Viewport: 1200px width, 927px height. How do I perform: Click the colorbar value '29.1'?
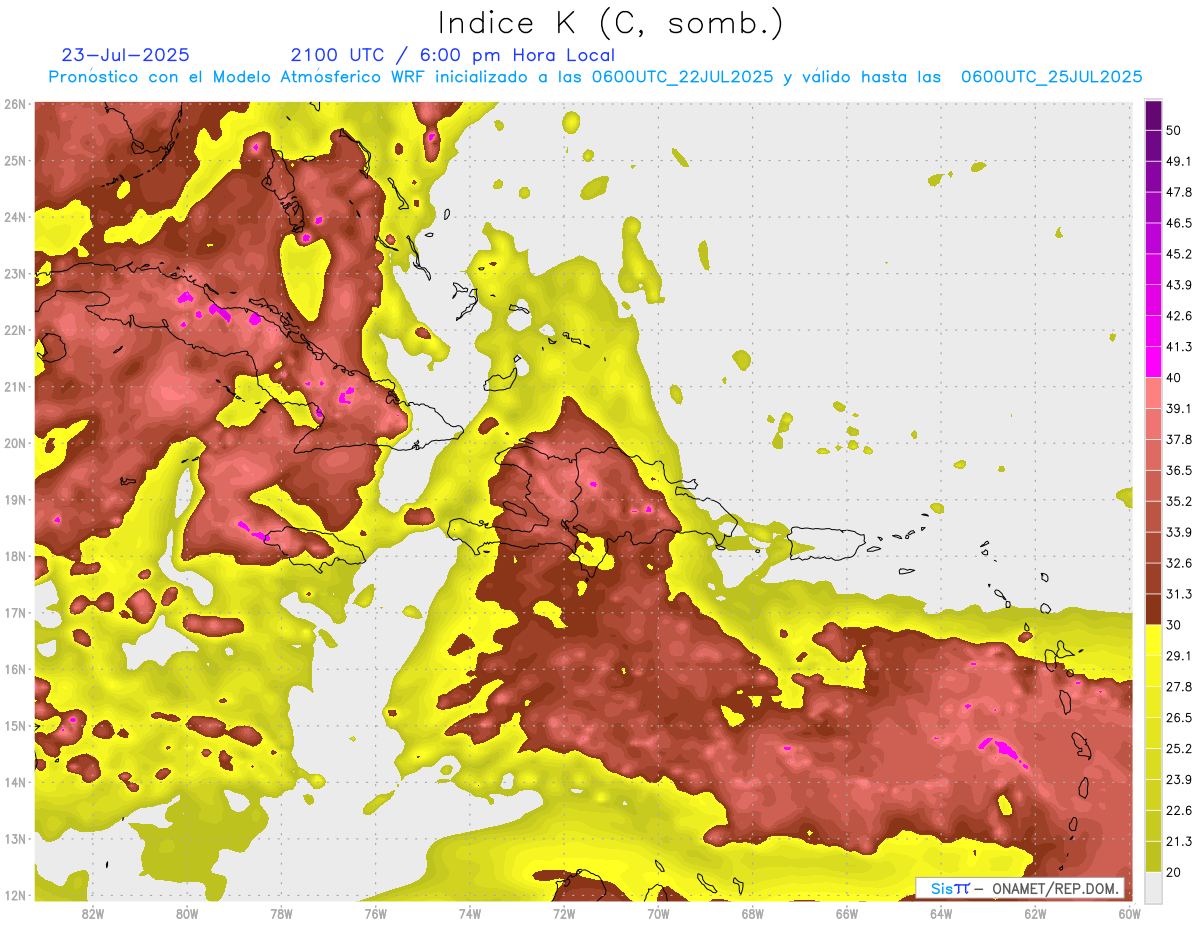(1178, 655)
